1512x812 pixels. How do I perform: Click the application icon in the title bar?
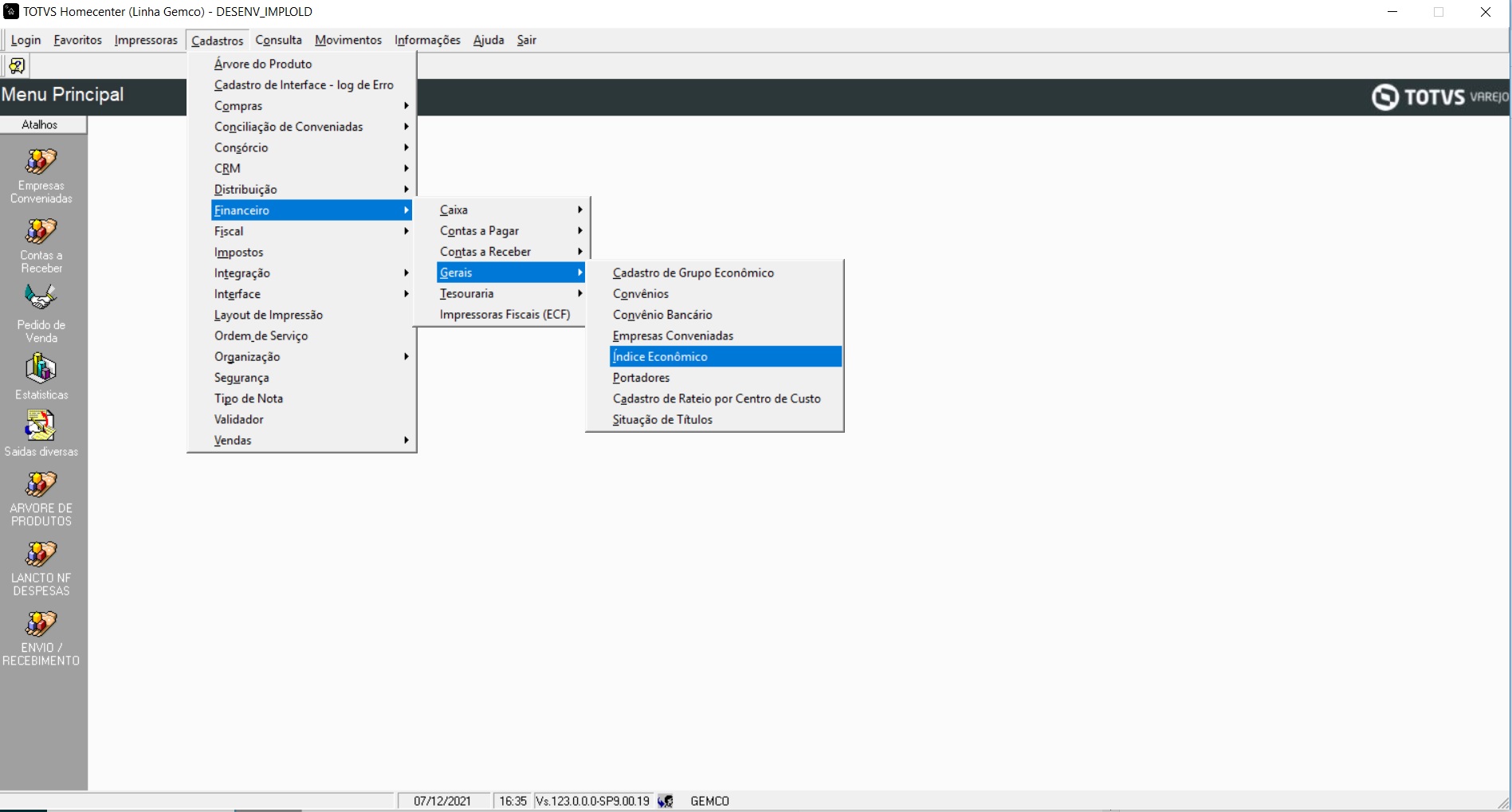coord(11,11)
